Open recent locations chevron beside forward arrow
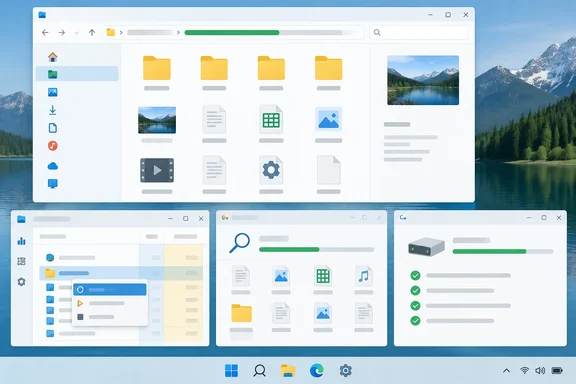576x384 pixels. (x=76, y=33)
